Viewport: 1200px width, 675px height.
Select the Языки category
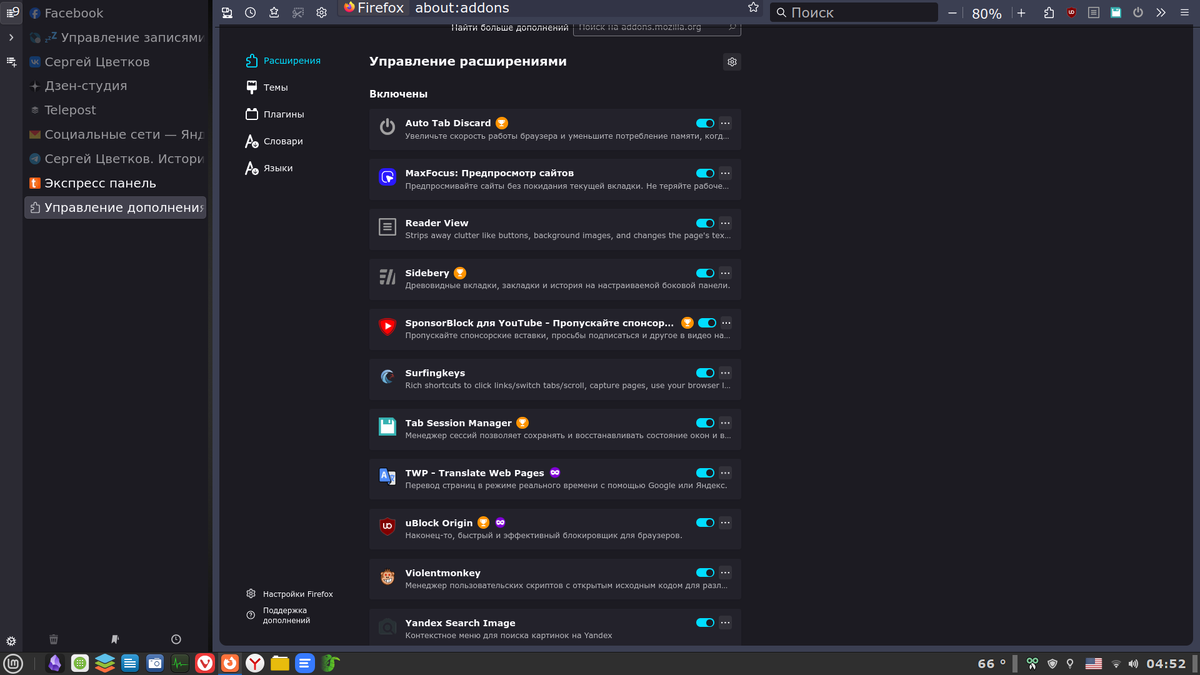269,169
